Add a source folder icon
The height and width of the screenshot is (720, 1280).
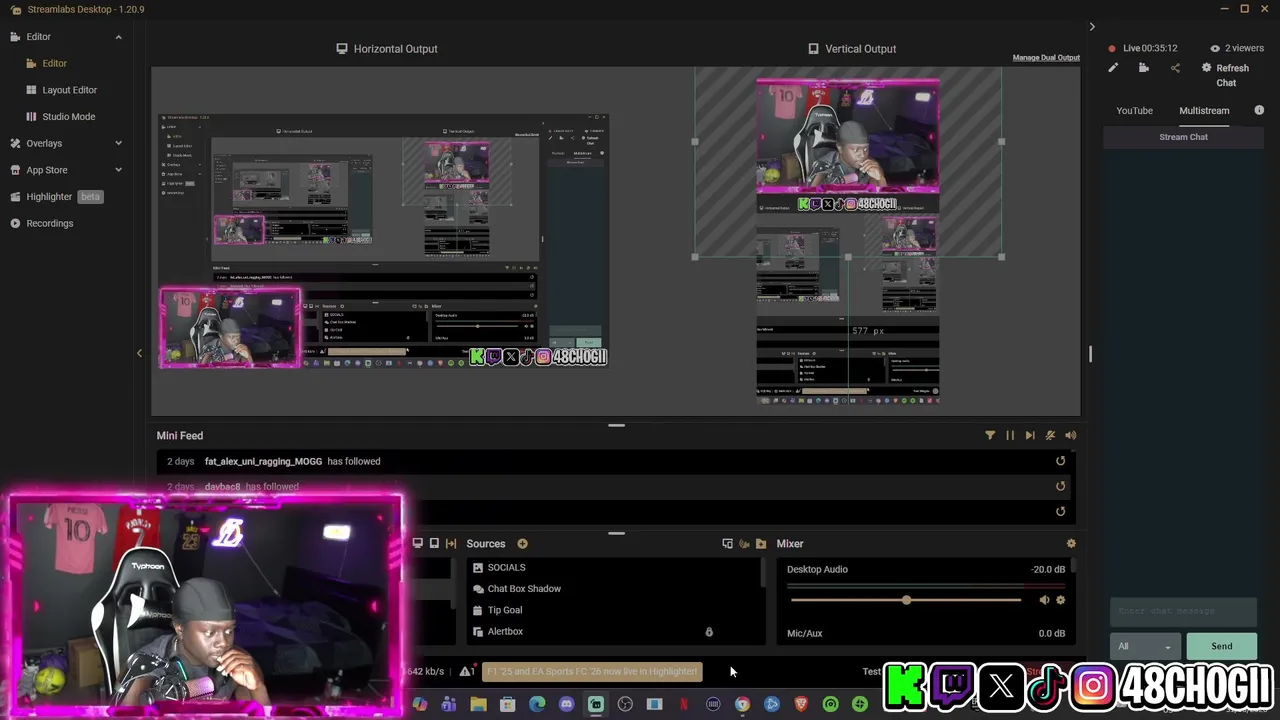[761, 544]
